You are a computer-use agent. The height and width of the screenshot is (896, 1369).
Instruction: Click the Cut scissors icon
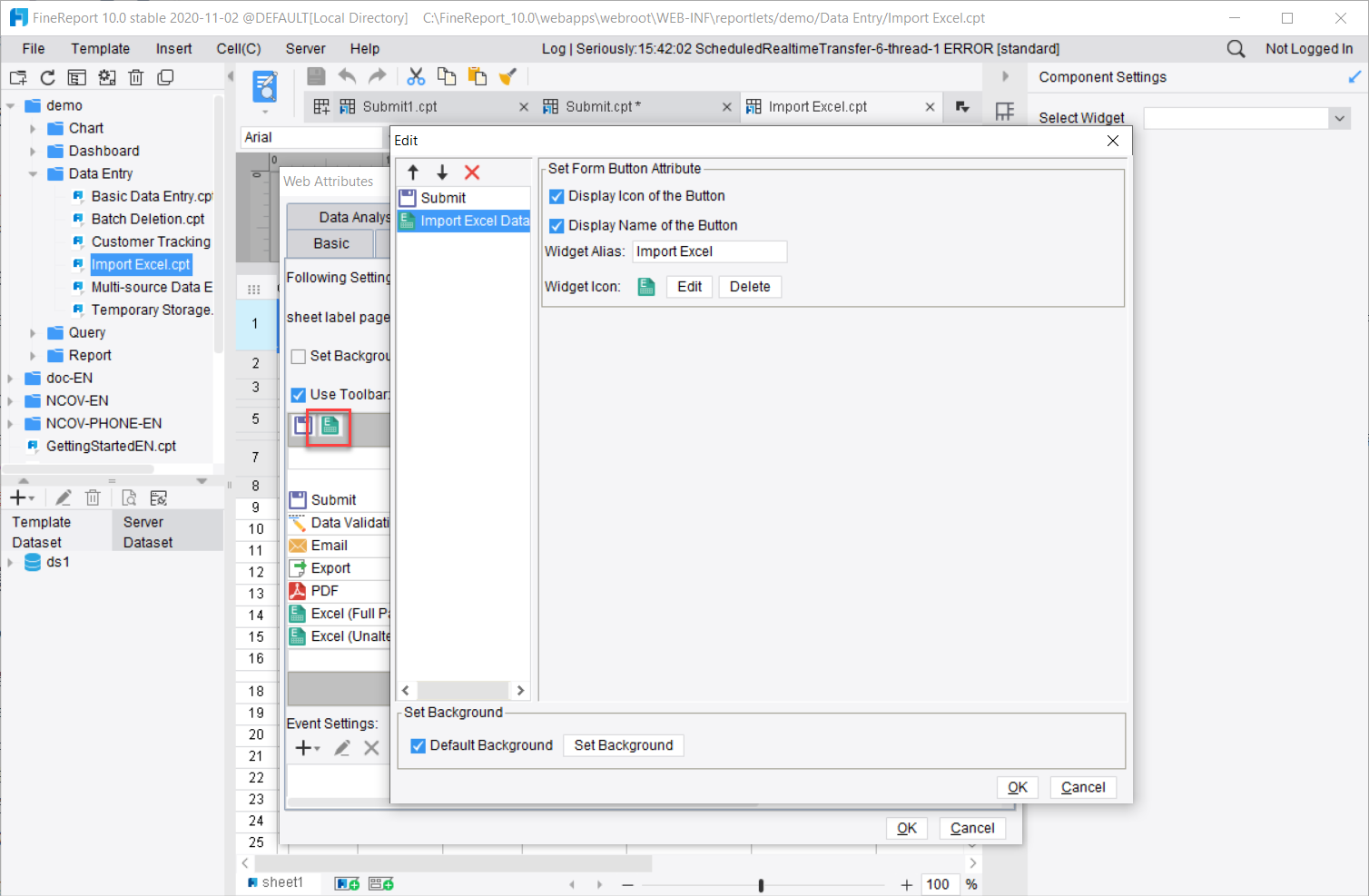point(416,76)
